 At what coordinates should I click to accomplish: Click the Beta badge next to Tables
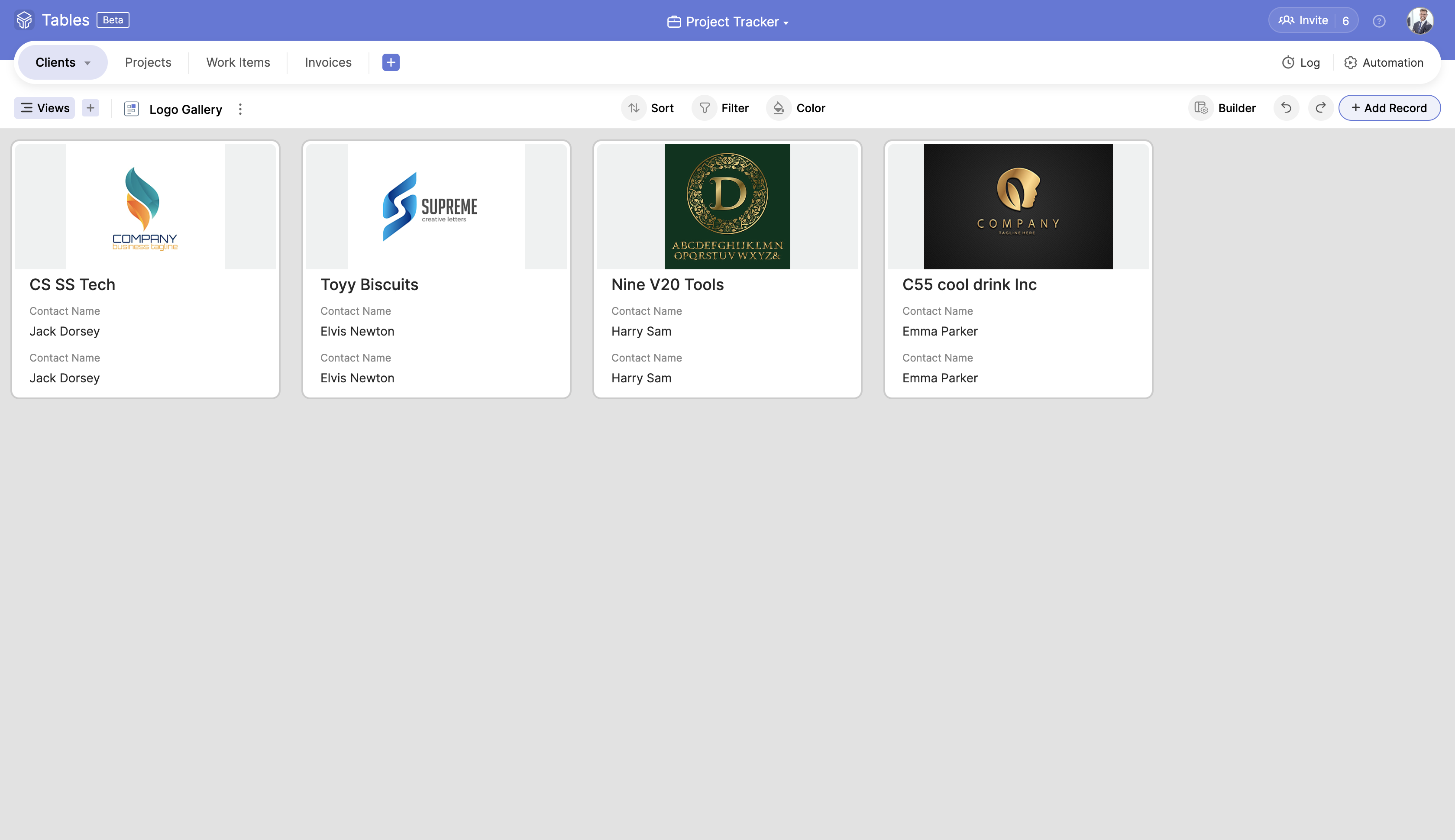113,20
